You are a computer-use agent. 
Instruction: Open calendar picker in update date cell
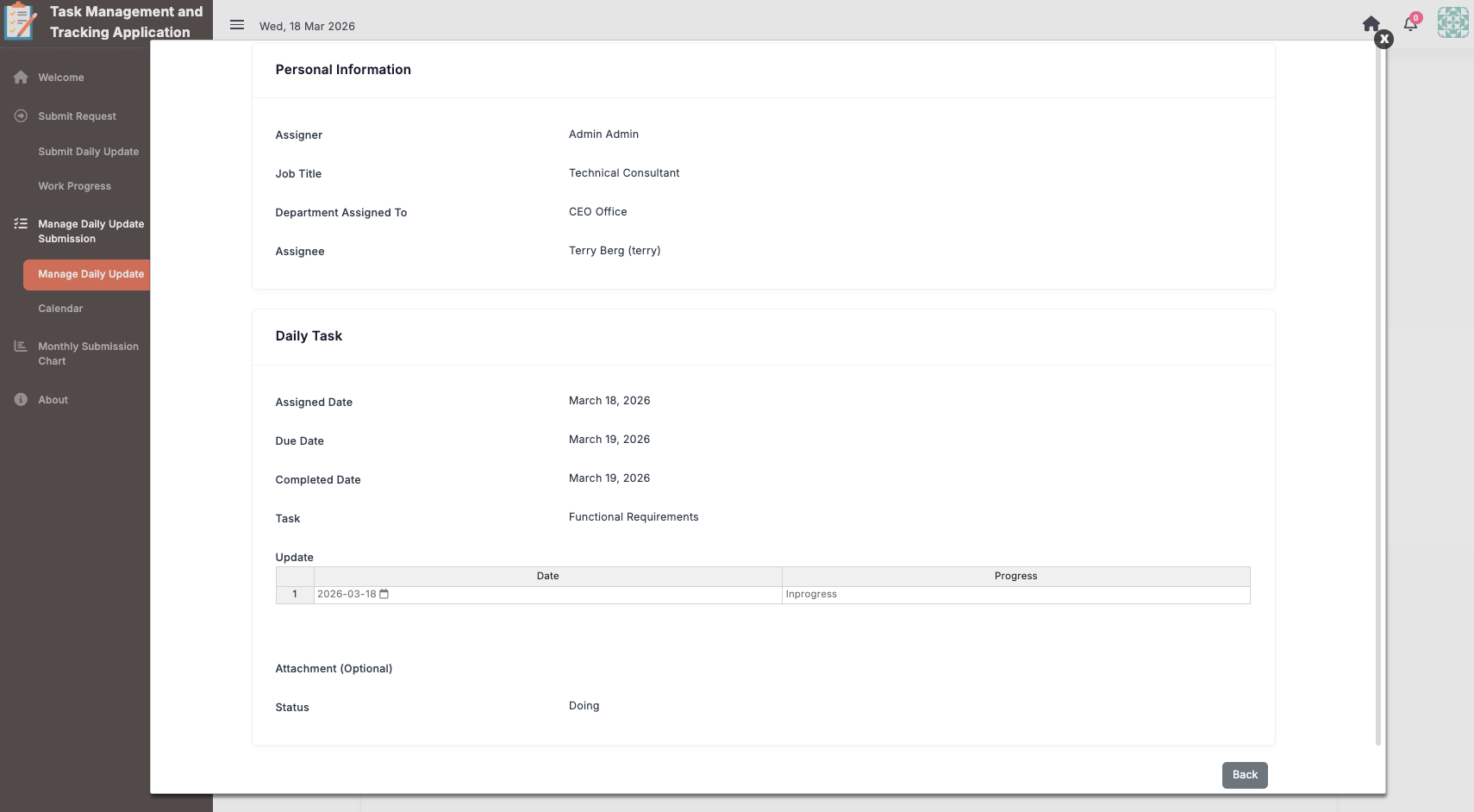384,595
